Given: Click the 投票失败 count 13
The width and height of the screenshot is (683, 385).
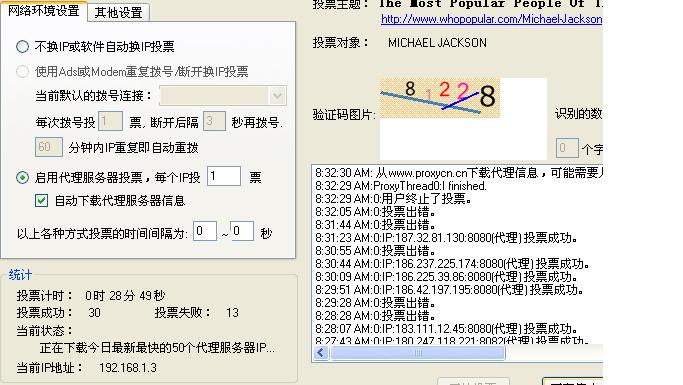Looking at the screenshot, I should click(x=232, y=313).
